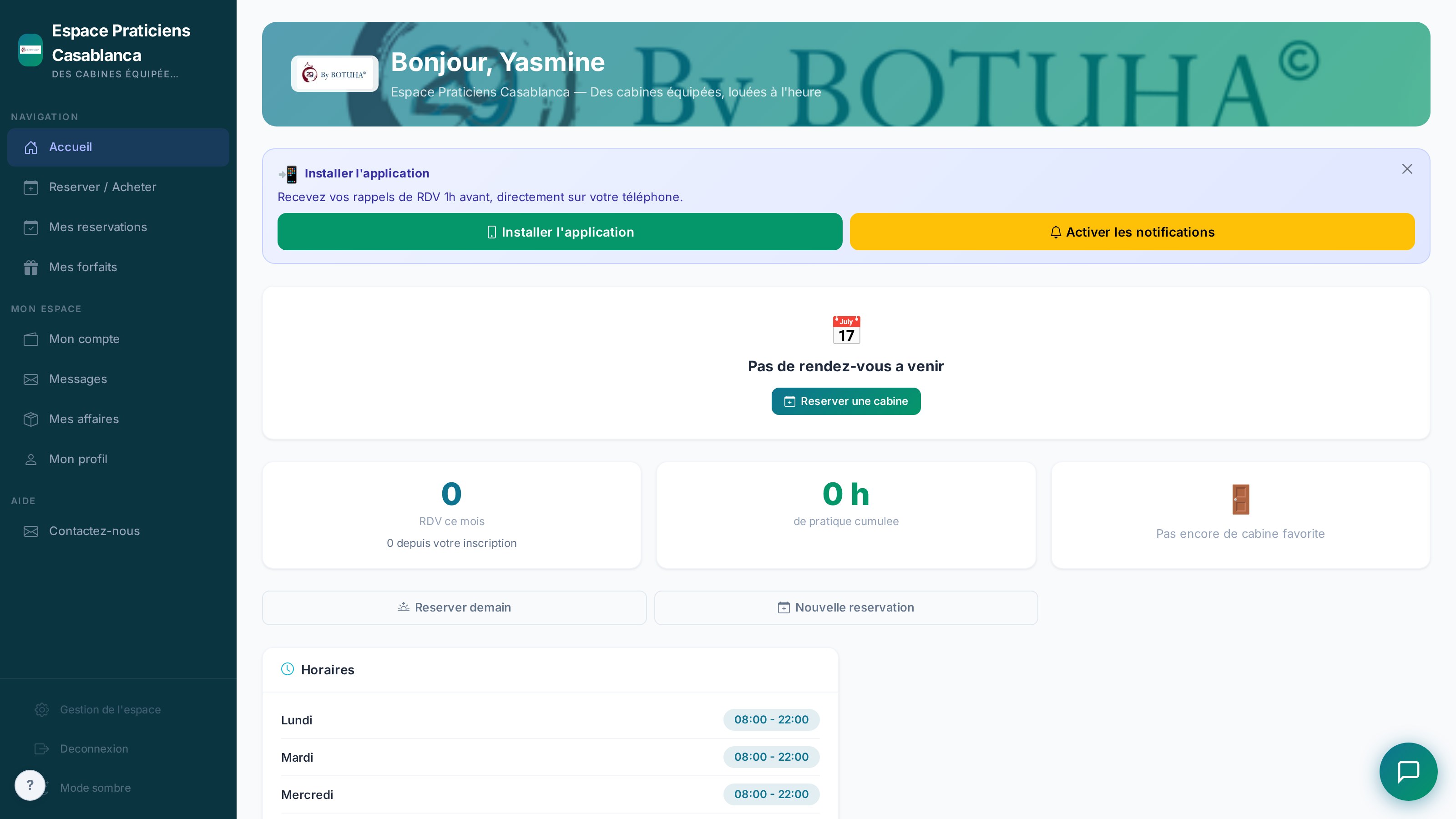Click Reserver demain button

[455, 607]
